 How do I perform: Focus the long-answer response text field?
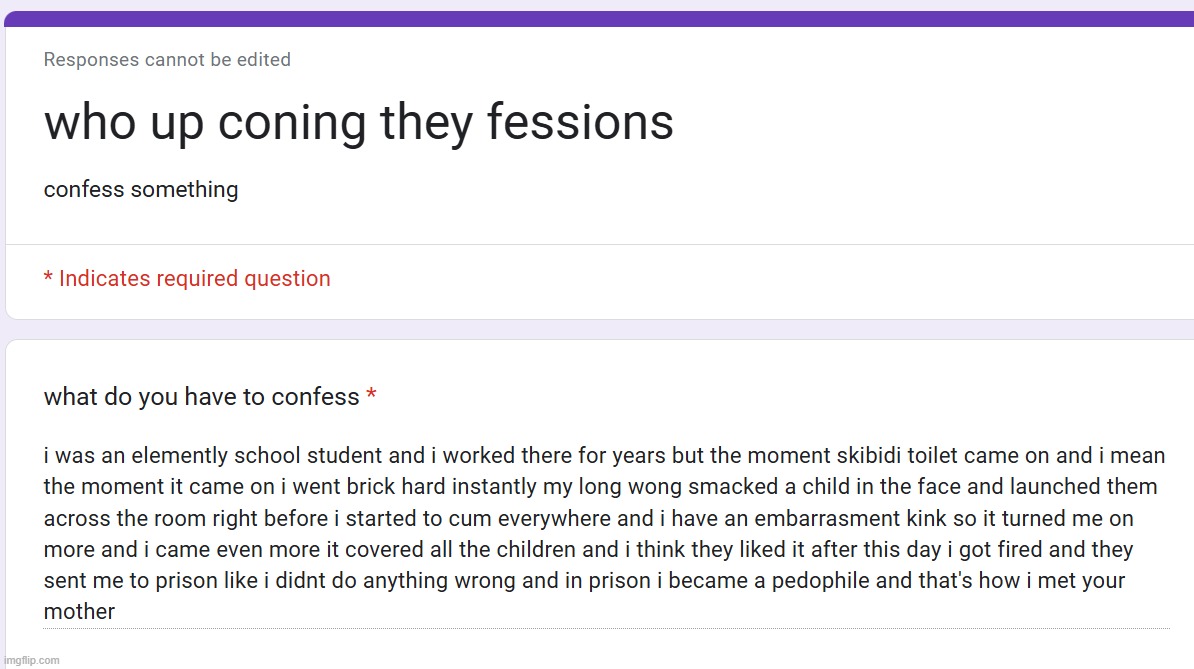[x=606, y=534]
